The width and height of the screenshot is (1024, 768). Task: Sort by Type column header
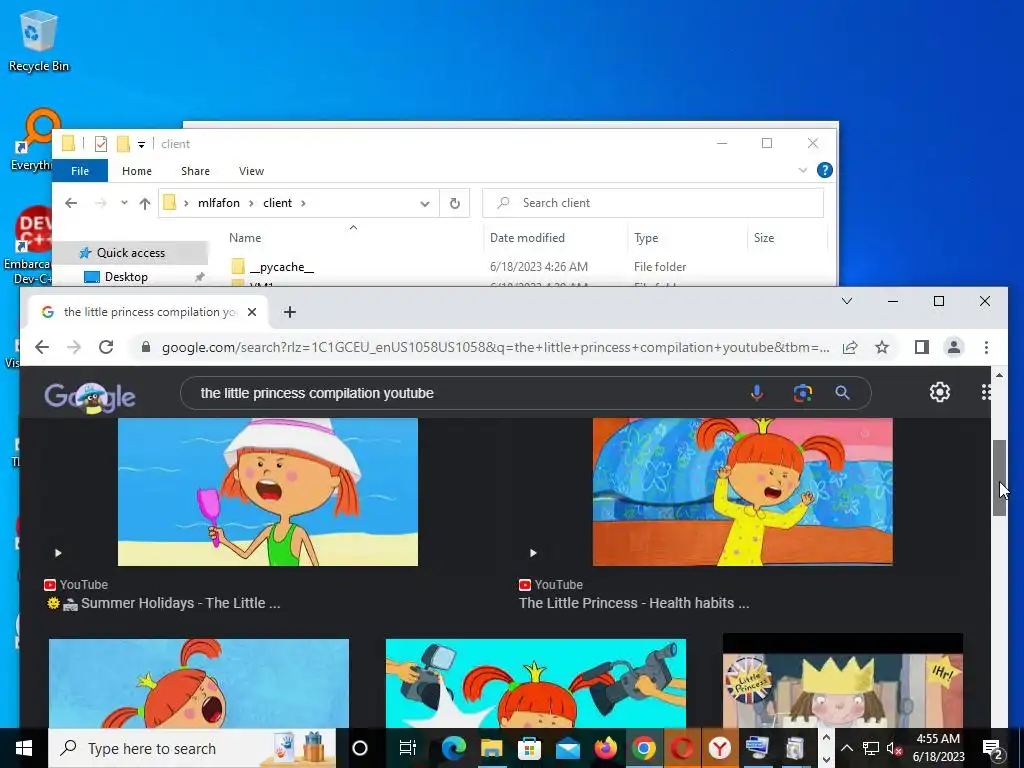tap(646, 238)
